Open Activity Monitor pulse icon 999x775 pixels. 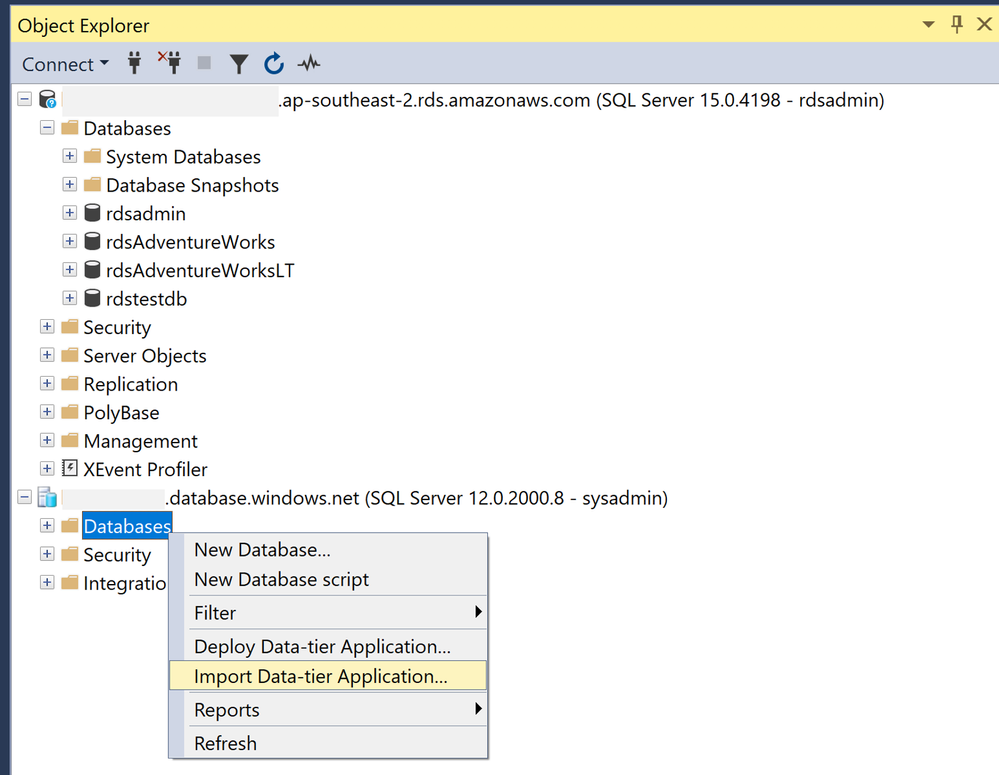click(309, 63)
